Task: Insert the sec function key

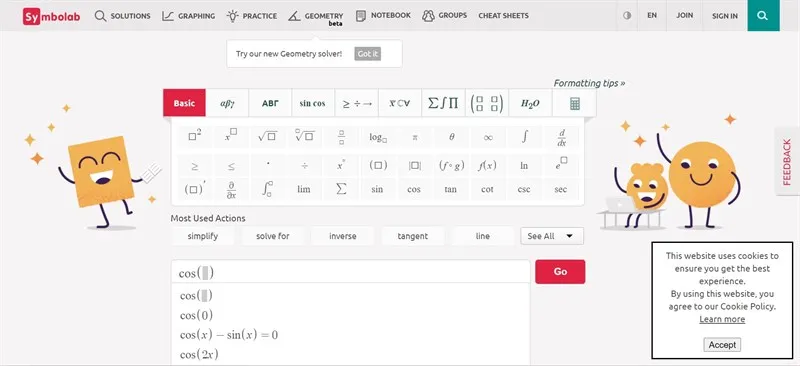Action: 561,189
